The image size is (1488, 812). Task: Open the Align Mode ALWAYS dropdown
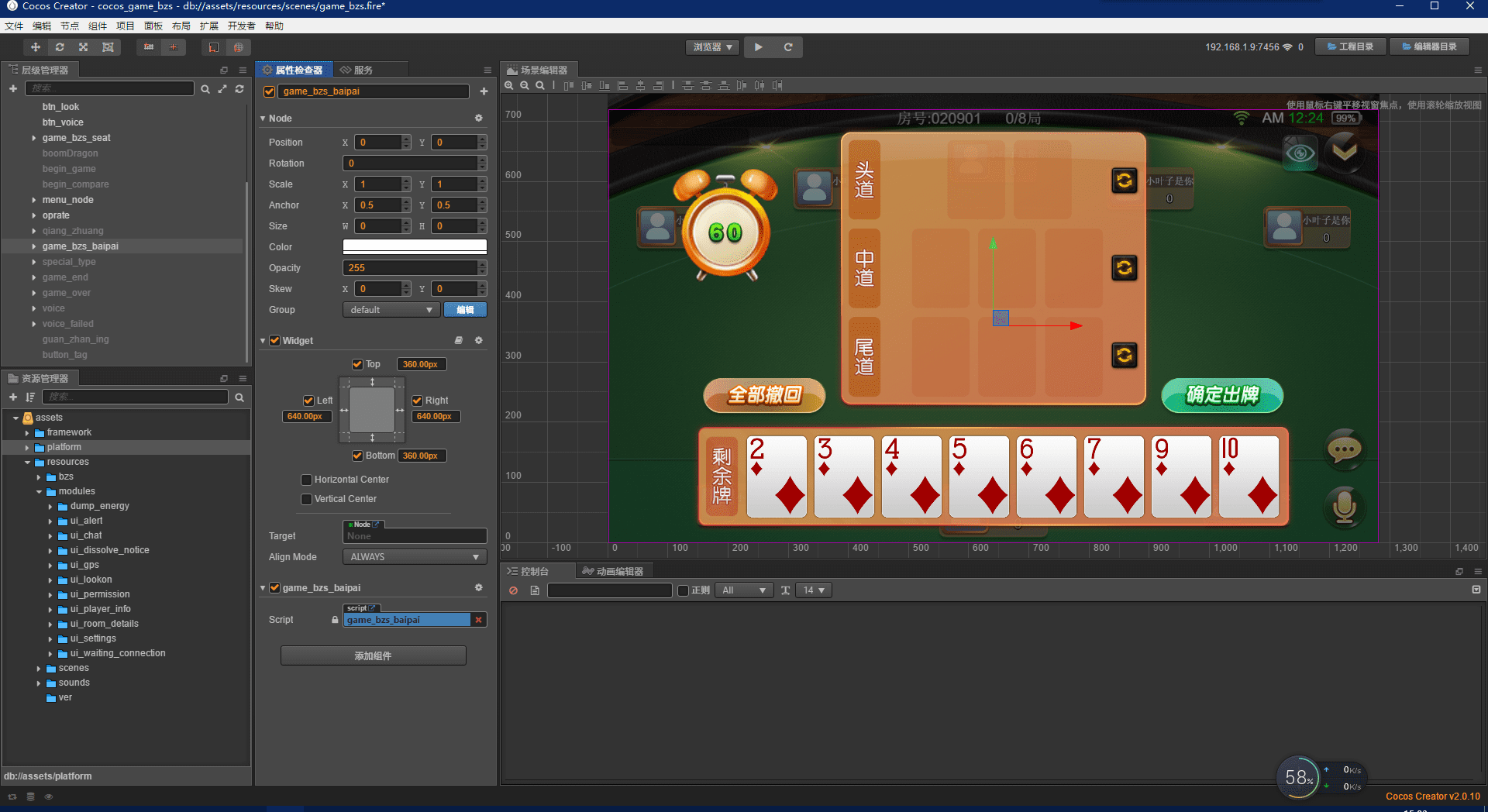414,557
